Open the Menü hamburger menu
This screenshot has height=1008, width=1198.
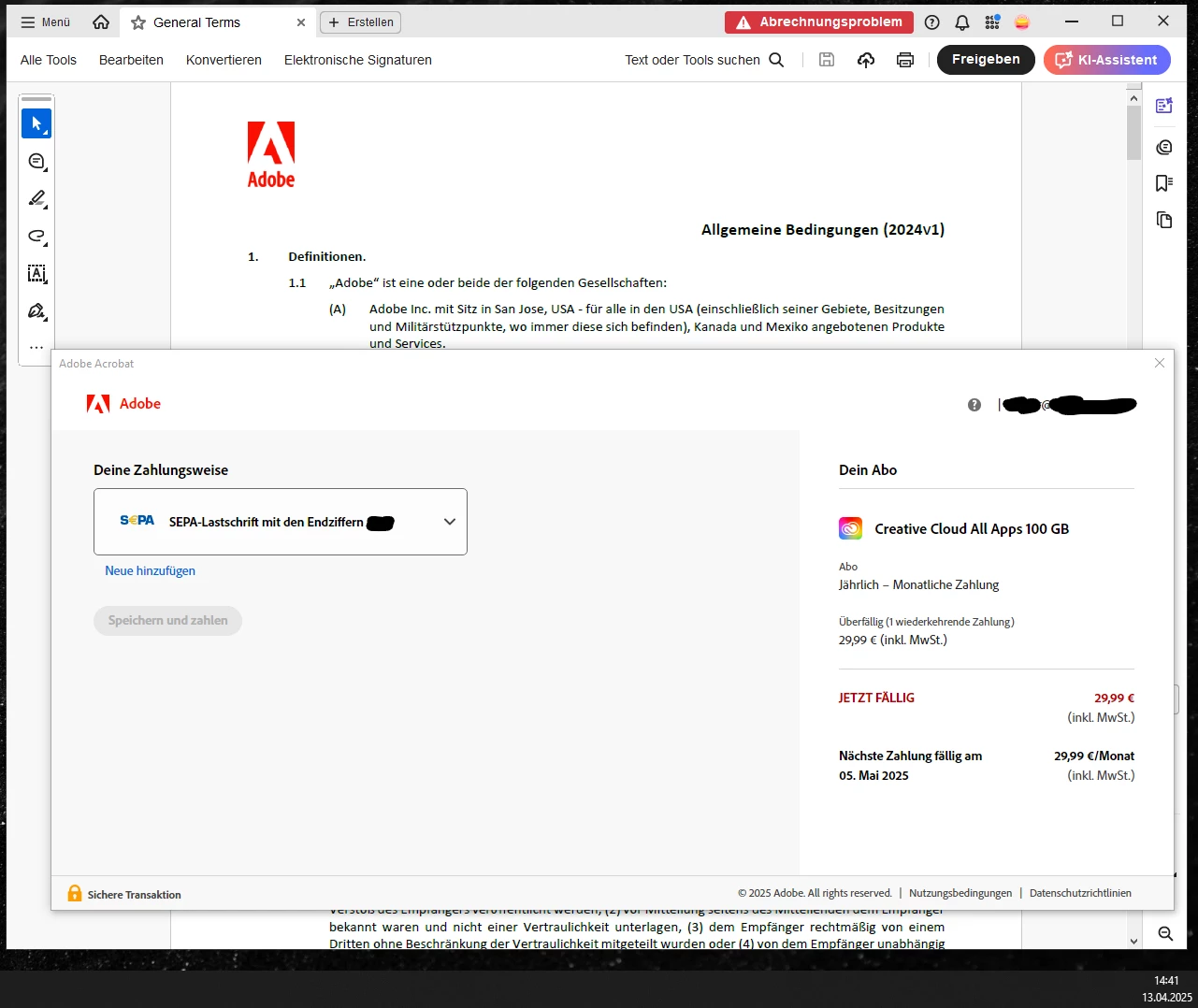coord(46,22)
